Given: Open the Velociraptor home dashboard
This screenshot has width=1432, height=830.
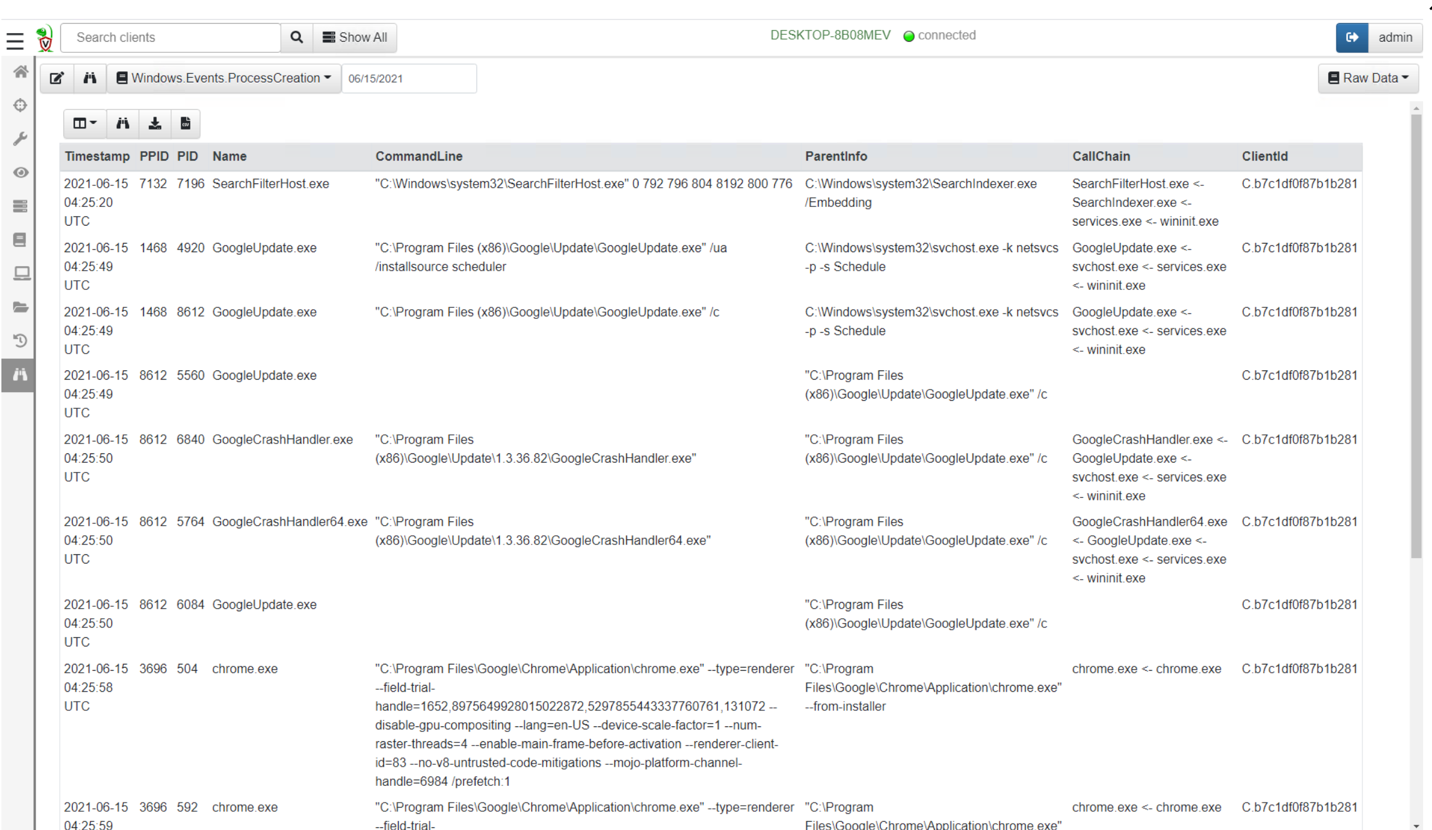Looking at the screenshot, I should point(19,72).
